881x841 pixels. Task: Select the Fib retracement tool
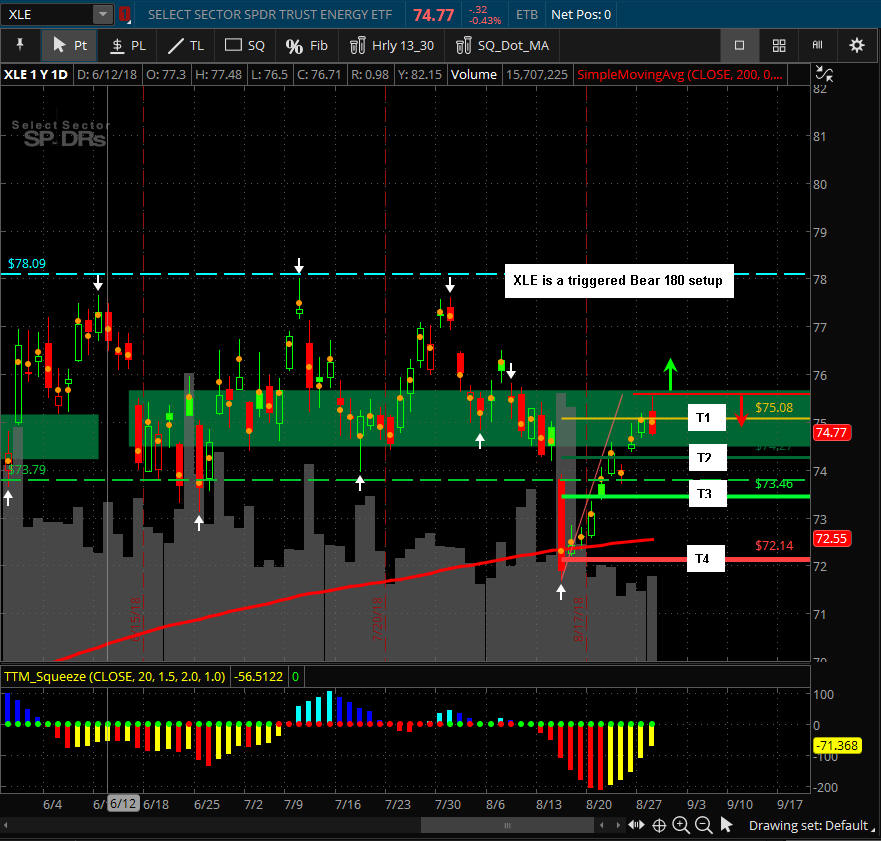pos(306,46)
